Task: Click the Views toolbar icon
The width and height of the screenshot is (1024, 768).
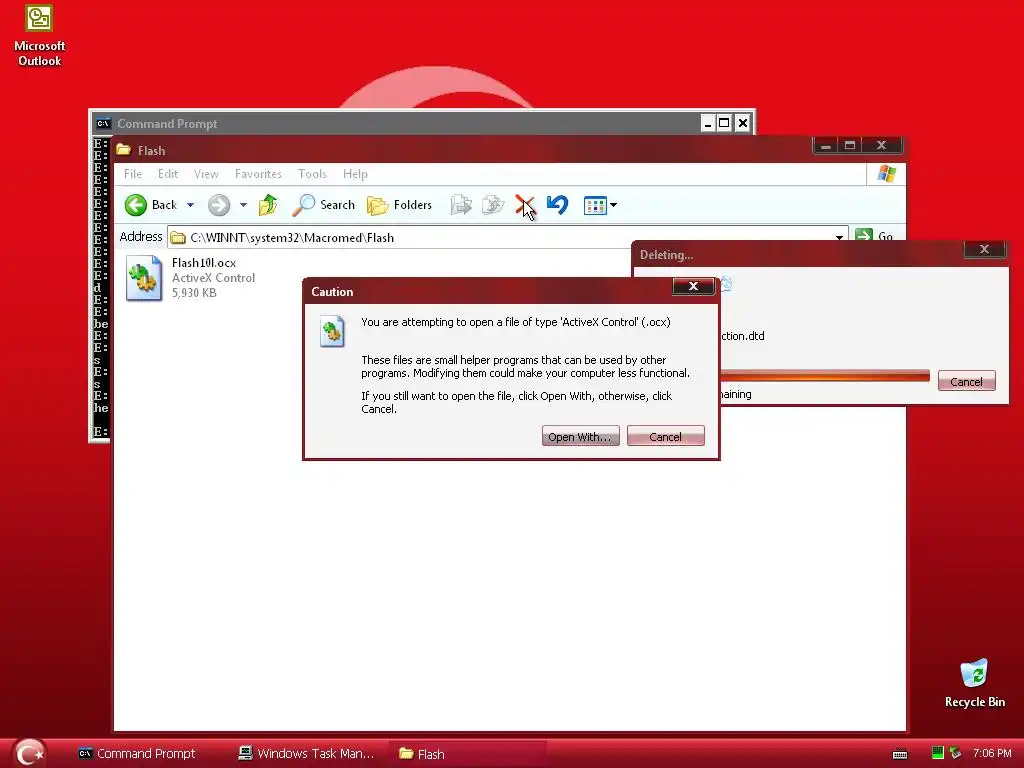Action: [x=595, y=206]
